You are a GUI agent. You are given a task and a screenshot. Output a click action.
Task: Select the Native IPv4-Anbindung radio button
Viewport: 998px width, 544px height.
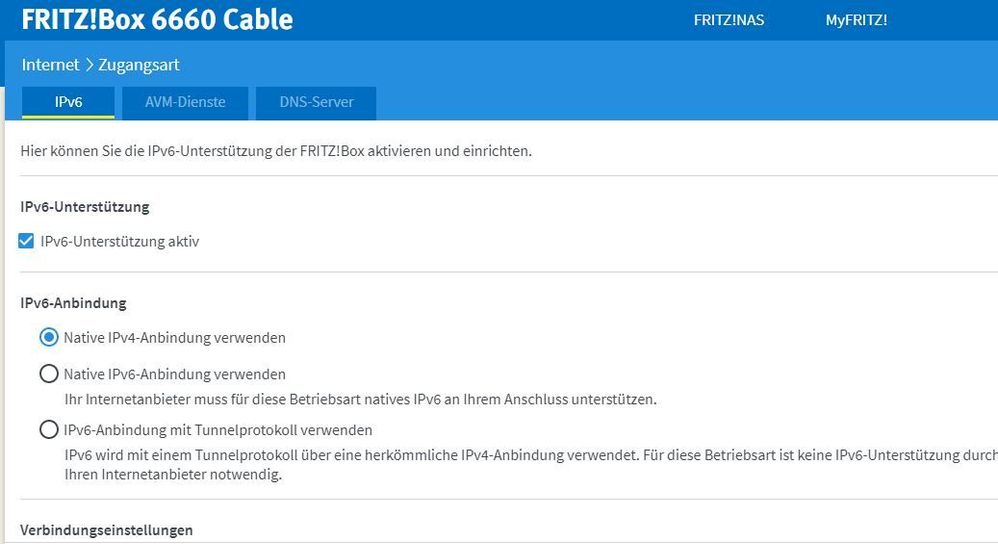[48, 338]
